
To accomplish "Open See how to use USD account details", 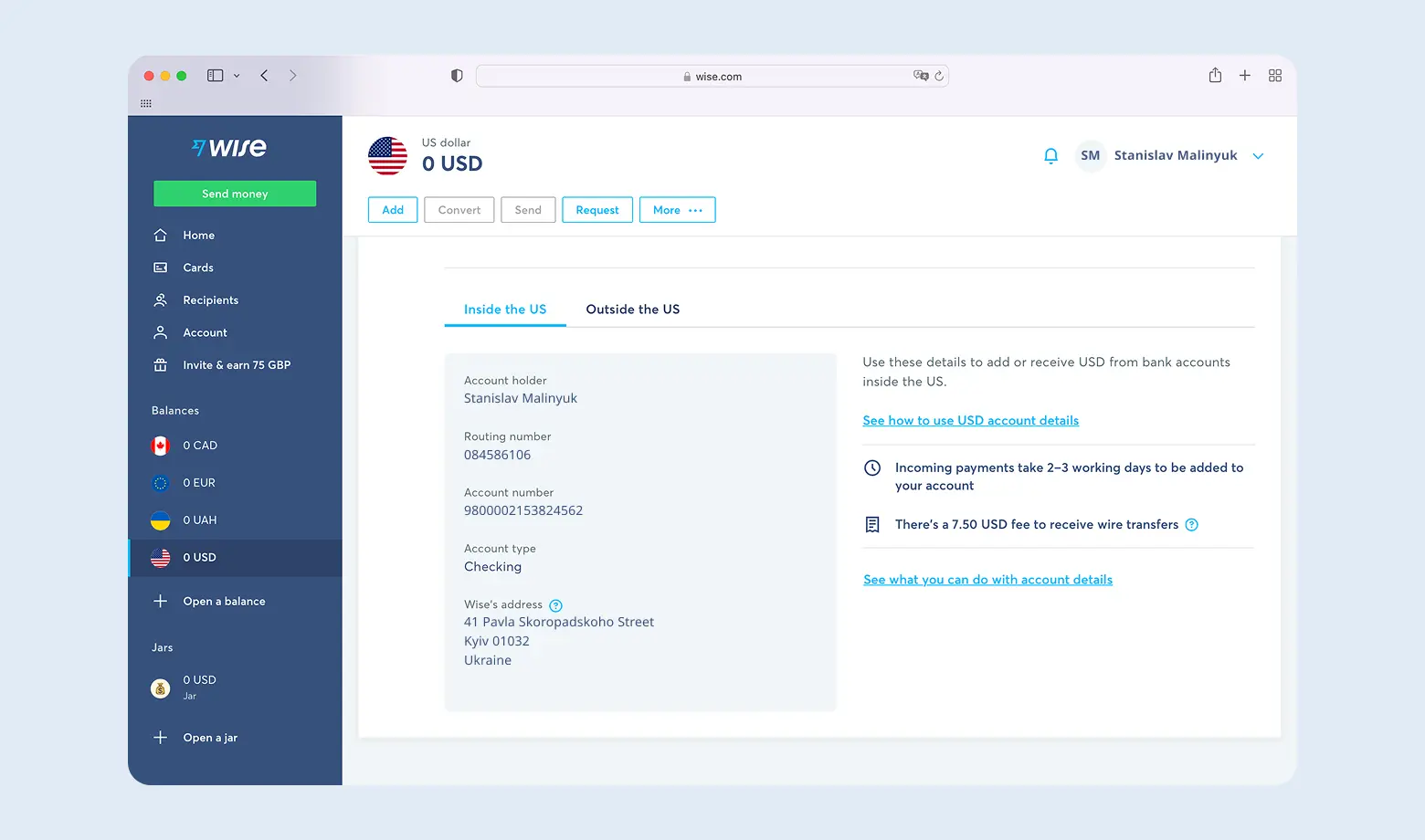I will click(x=970, y=420).
